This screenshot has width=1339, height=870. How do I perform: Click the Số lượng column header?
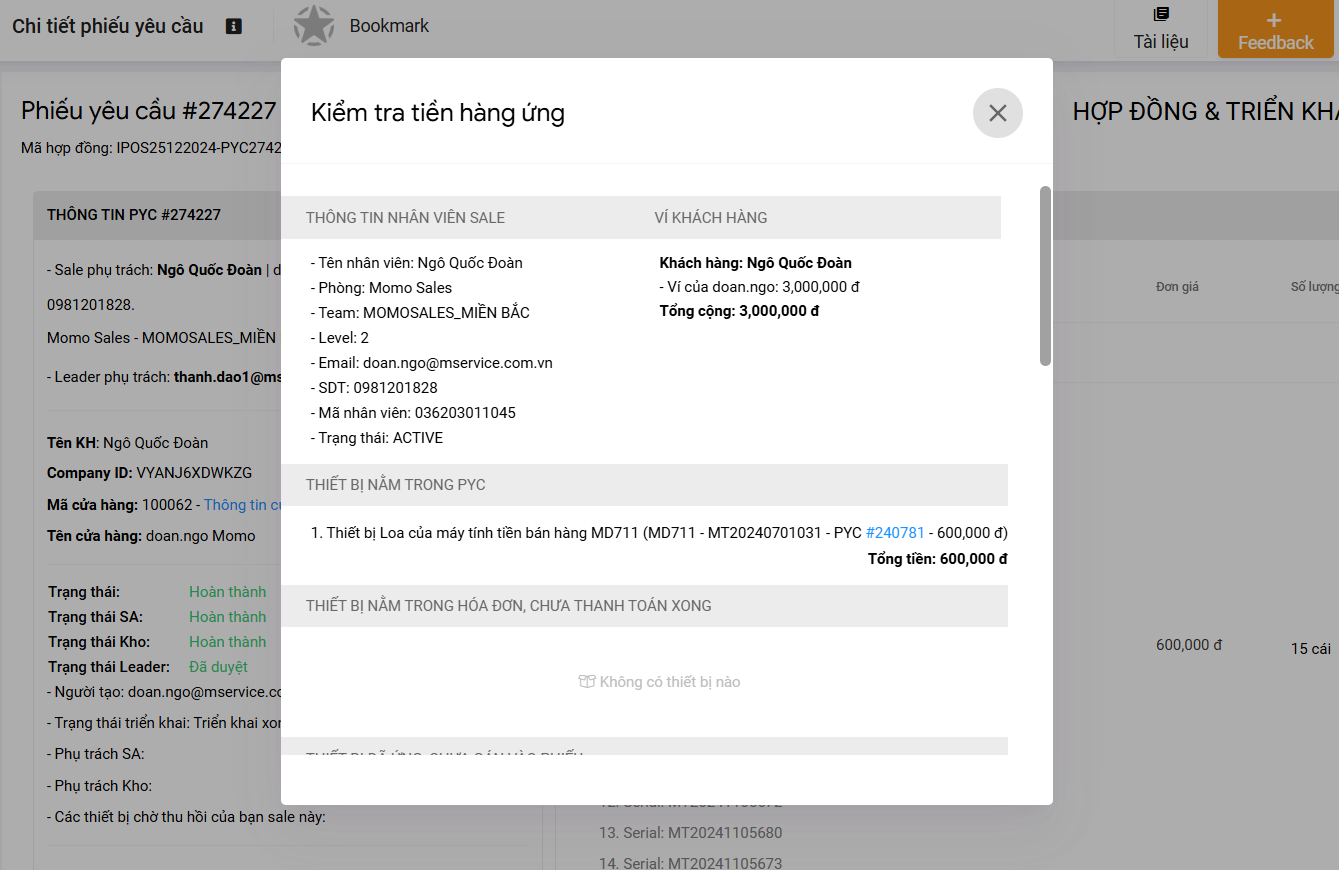[1313, 287]
